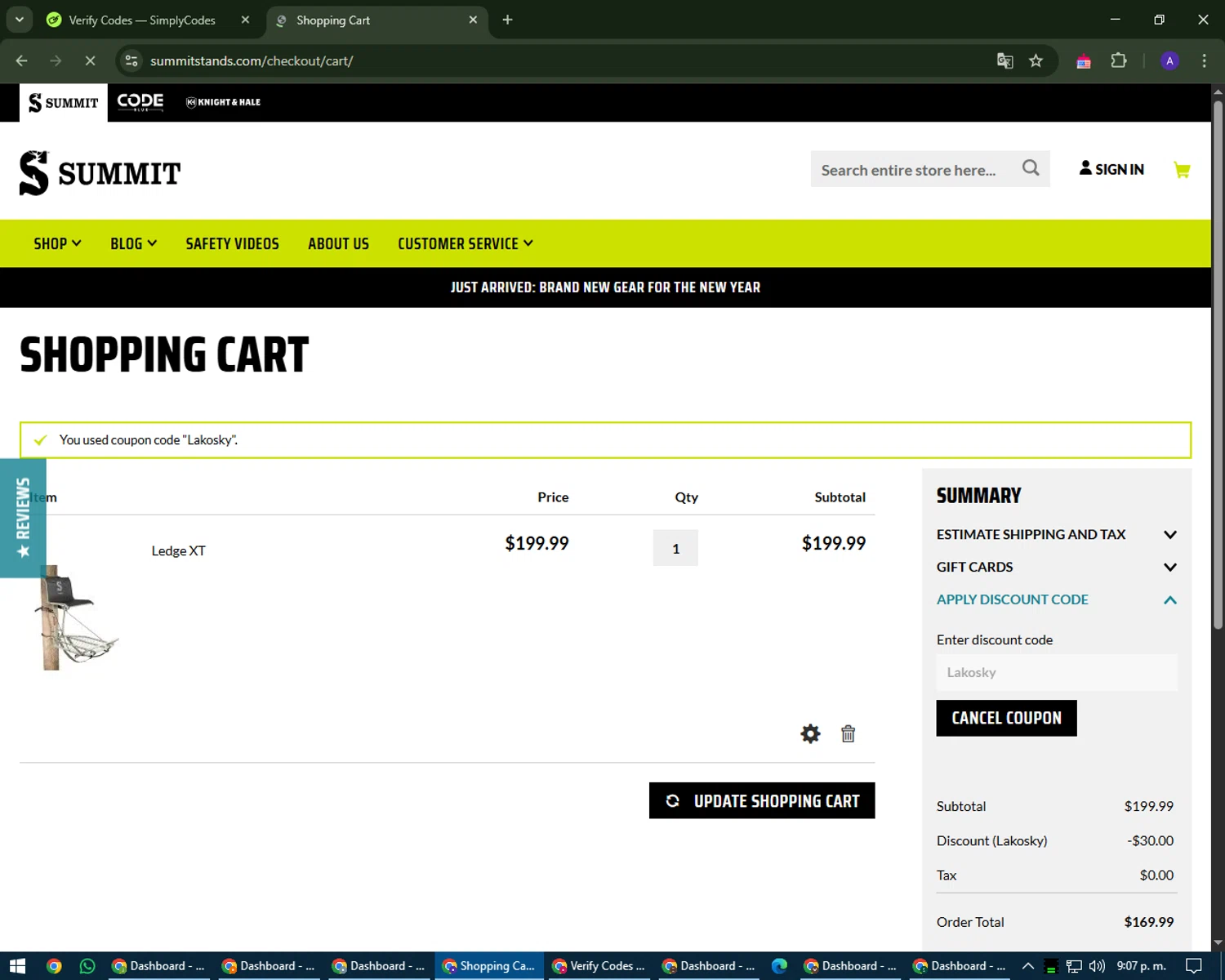
Task: Switch to Shopping Cart taskbar window
Action: click(488, 966)
